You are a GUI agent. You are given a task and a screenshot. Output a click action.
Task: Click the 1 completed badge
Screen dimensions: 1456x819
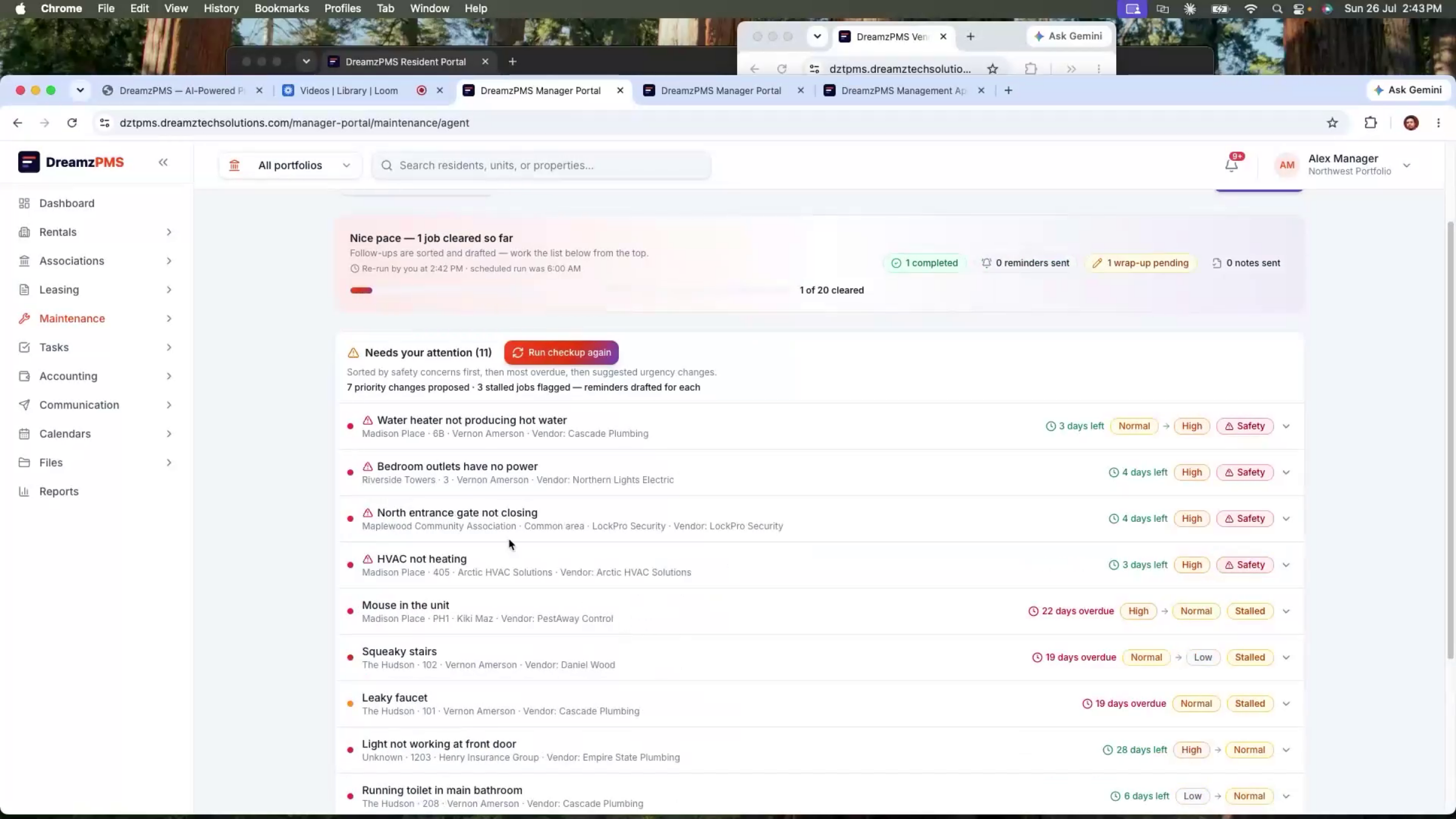click(x=925, y=263)
